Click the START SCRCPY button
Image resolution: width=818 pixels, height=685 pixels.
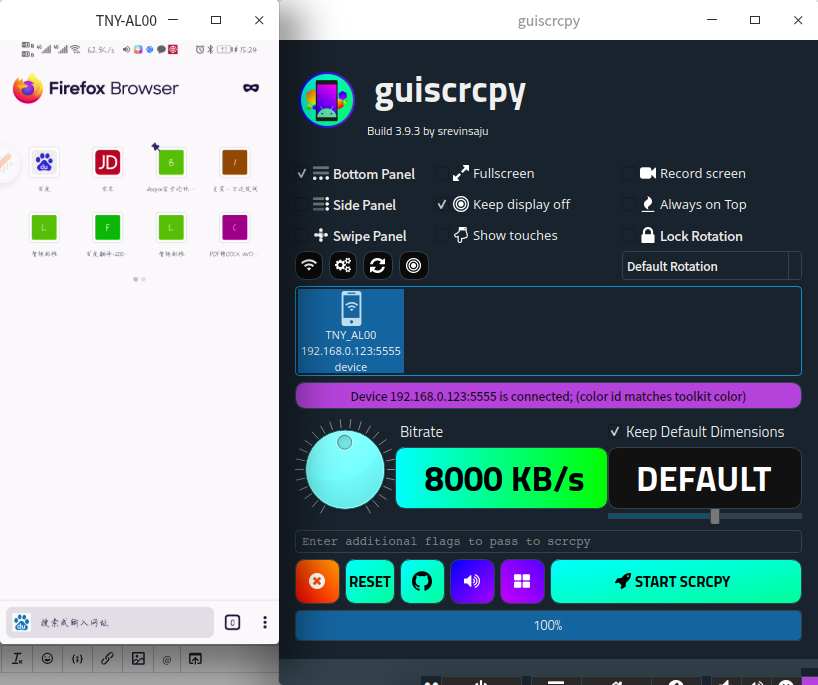pos(676,581)
